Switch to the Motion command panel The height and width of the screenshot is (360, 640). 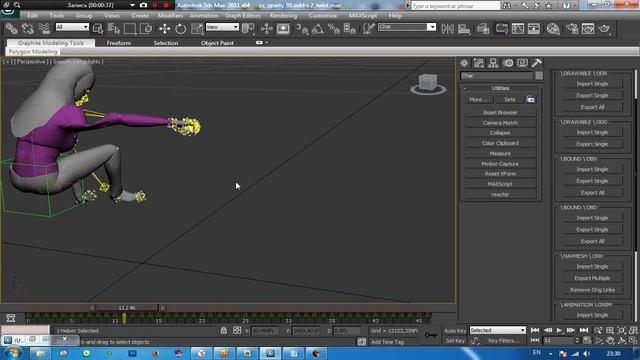pos(508,63)
